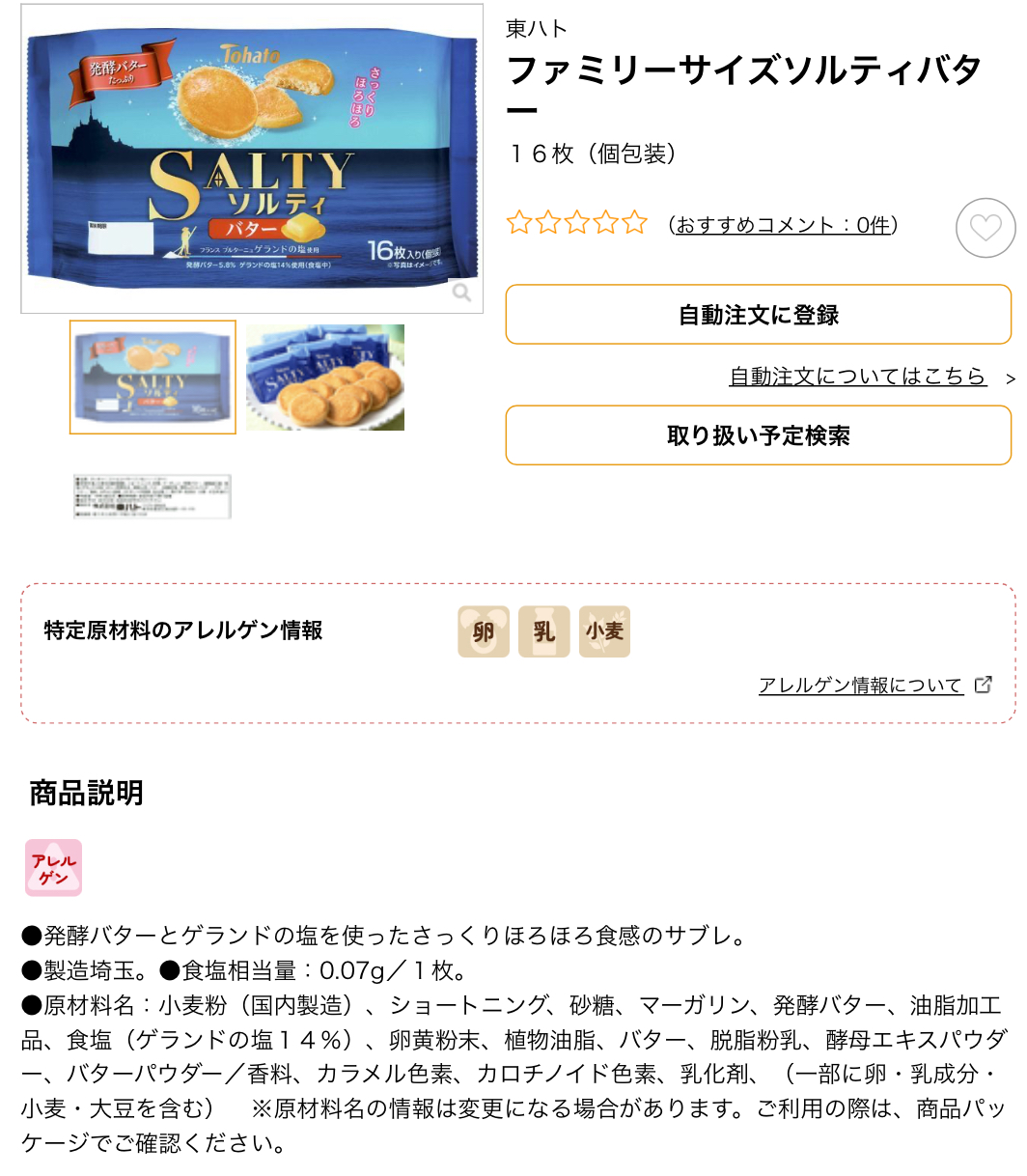
Task: Click the first rating star
Action: pyautogui.click(x=519, y=223)
